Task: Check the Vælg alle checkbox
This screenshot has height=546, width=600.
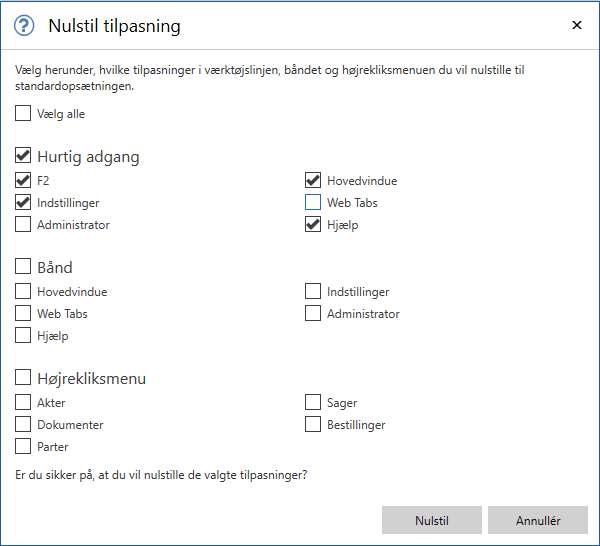Action: pos(23,114)
